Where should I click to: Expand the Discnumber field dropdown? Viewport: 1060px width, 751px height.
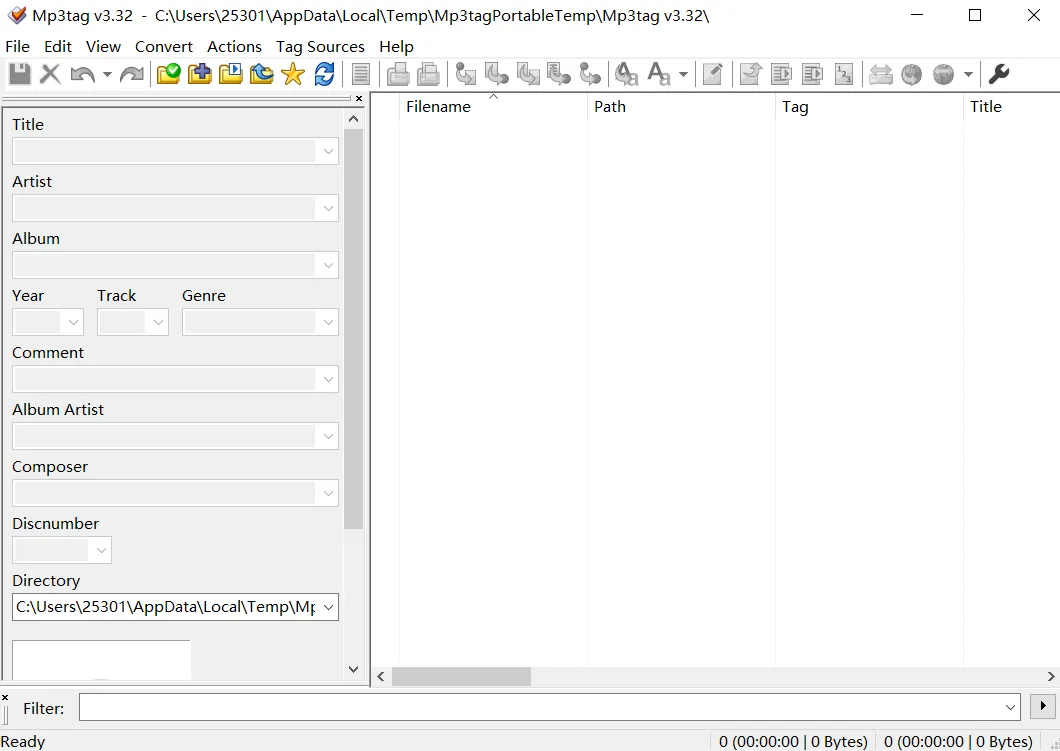pos(101,550)
